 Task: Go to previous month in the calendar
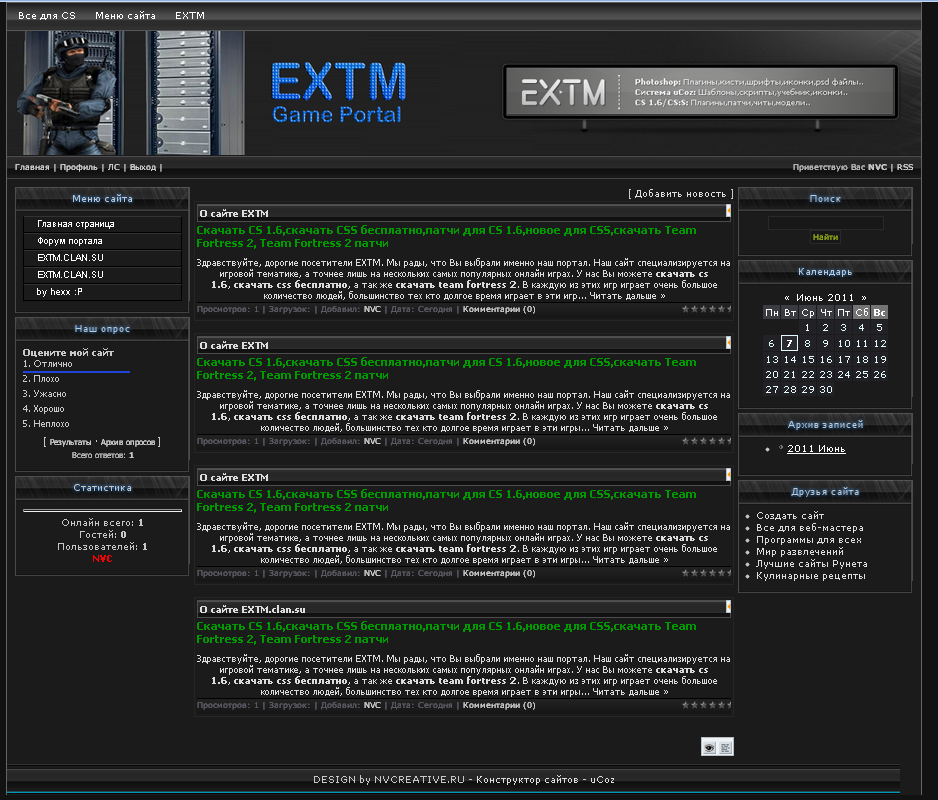coord(787,297)
